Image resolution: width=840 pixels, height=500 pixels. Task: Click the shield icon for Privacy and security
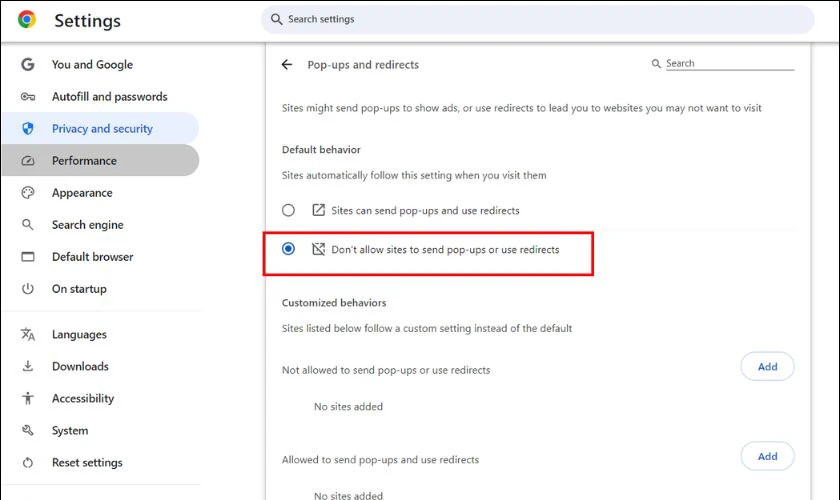28,129
